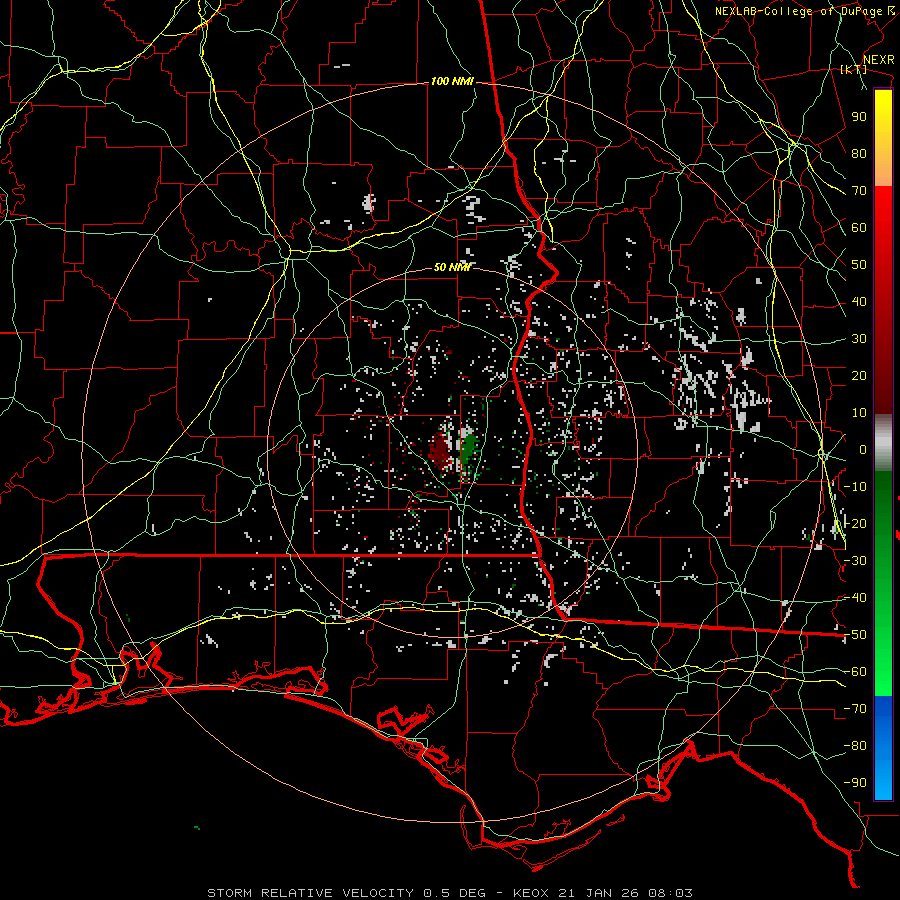
Task: Click the 50 NMI range ring label
Action: (x=452, y=267)
